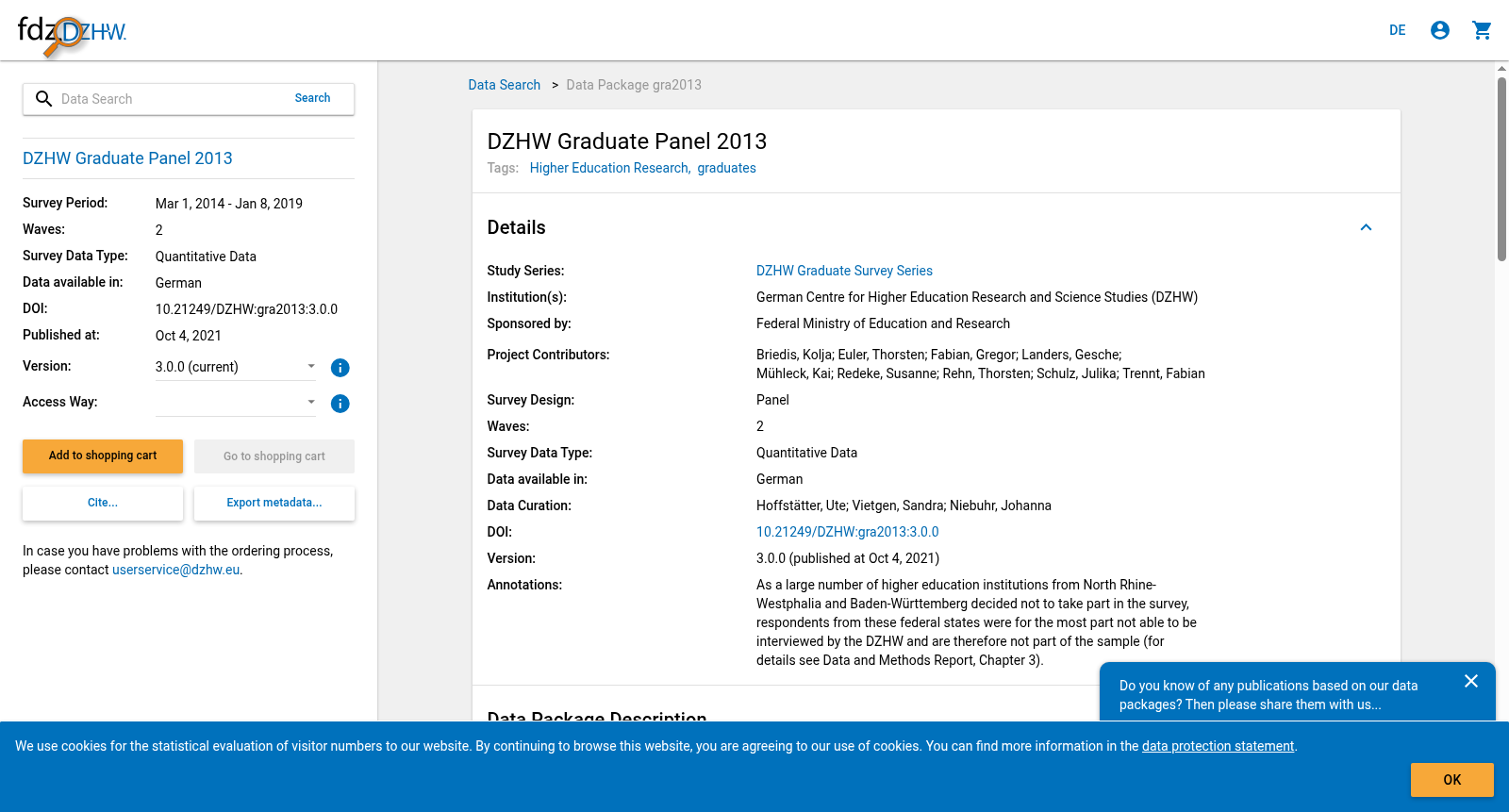The image size is (1509, 812).
Task: Click the page vertical scrollbar
Action: [x=1501, y=170]
